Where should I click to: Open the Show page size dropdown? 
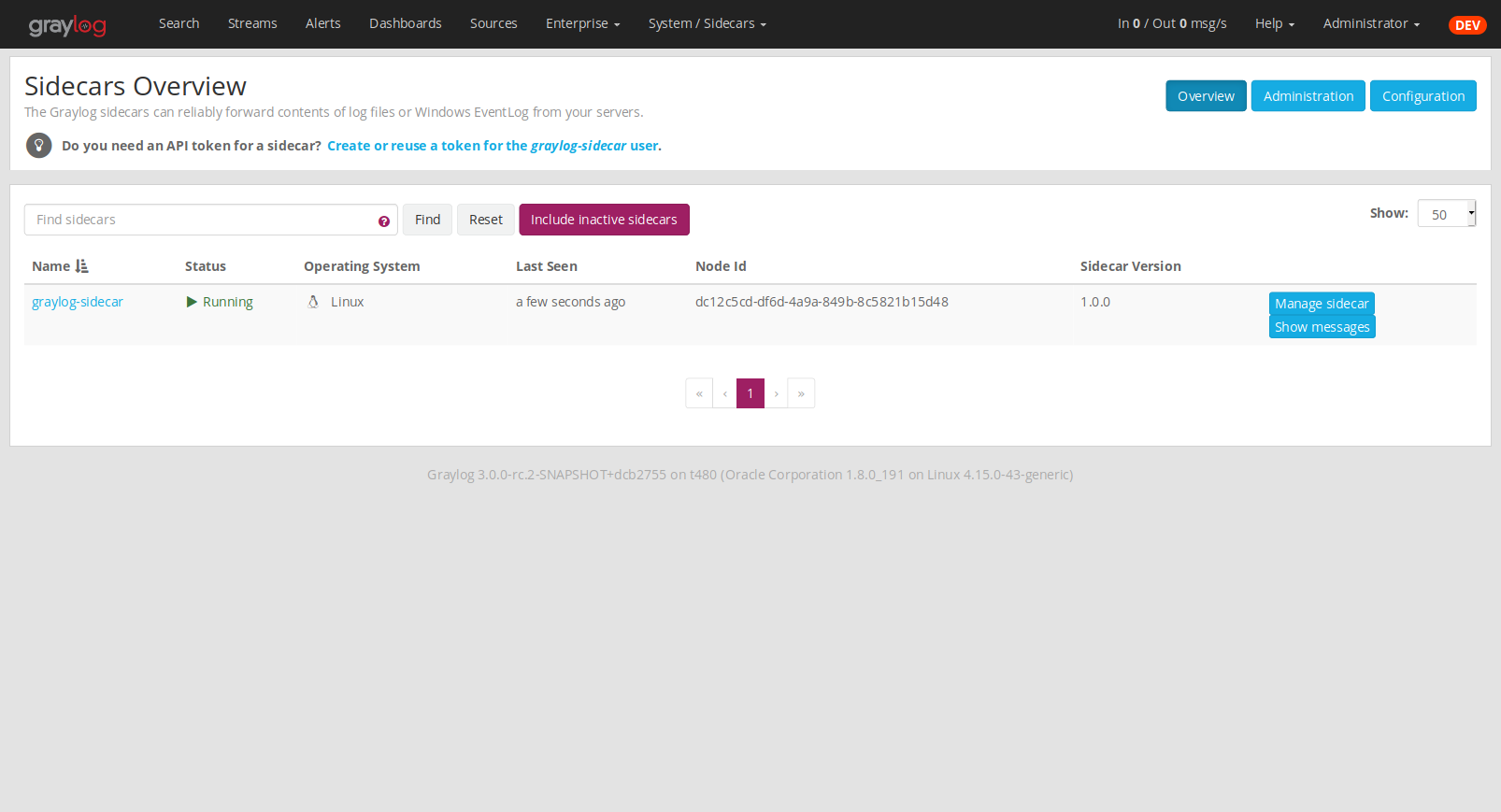tap(1446, 214)
